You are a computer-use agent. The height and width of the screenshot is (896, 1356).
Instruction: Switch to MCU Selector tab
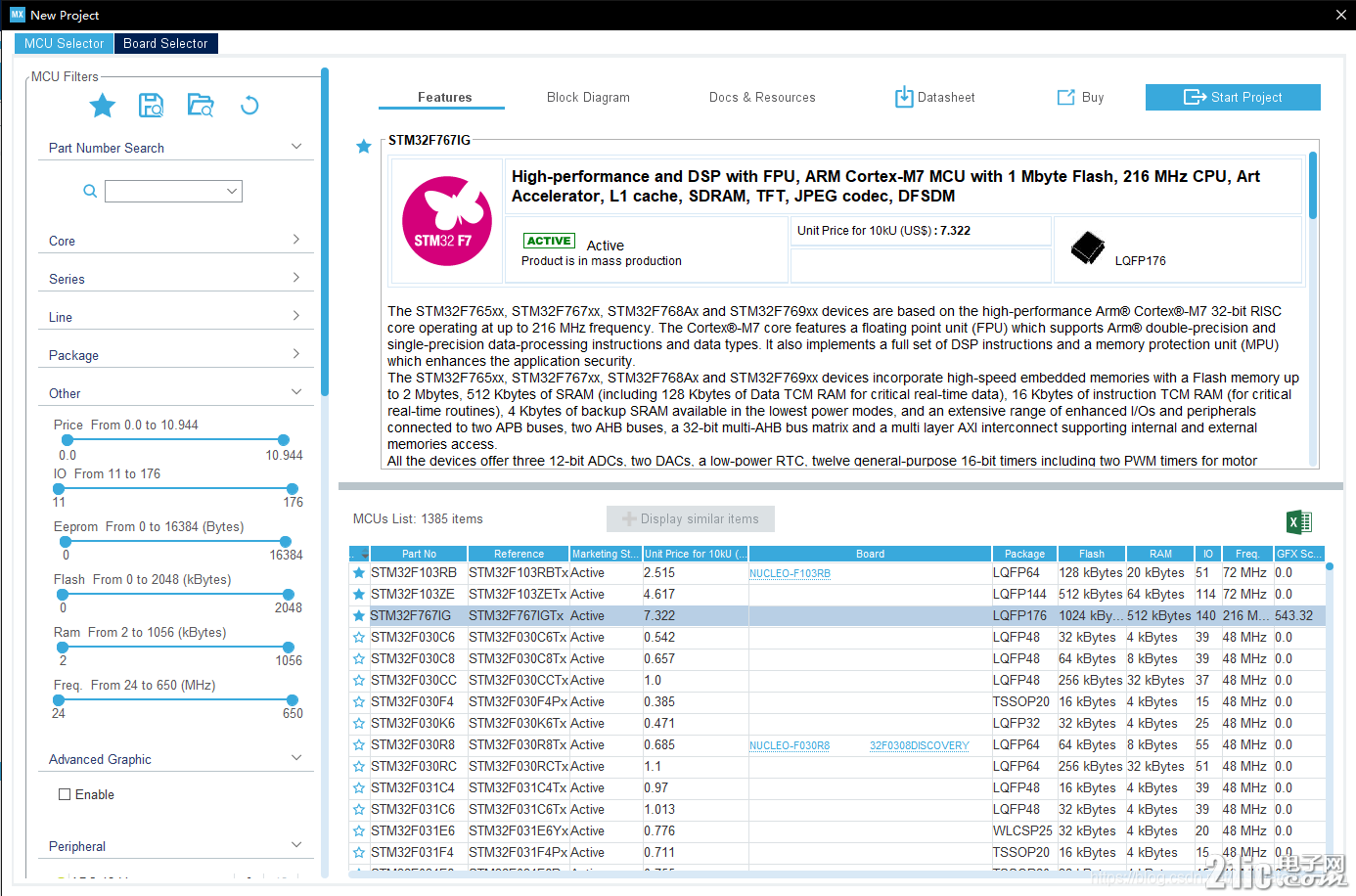click(x=64, y=43)
